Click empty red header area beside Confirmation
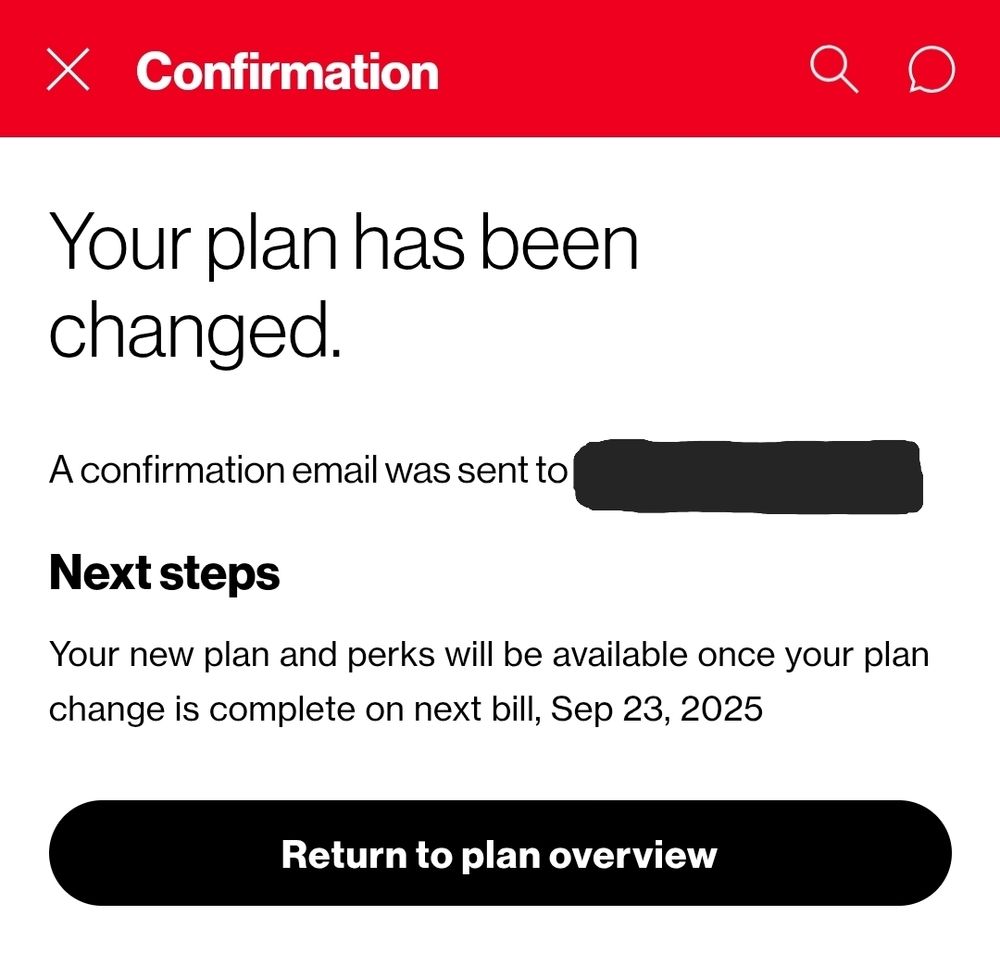The width and height of the screenshot is (1000, 969). (x=619, y=69)
